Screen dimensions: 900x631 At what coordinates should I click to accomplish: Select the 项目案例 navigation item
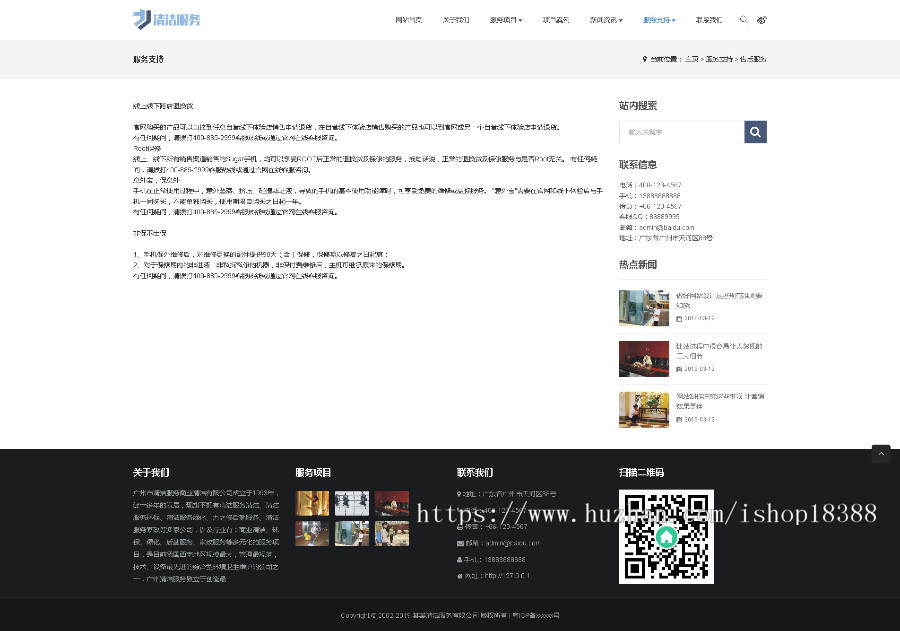pos(556,19)
